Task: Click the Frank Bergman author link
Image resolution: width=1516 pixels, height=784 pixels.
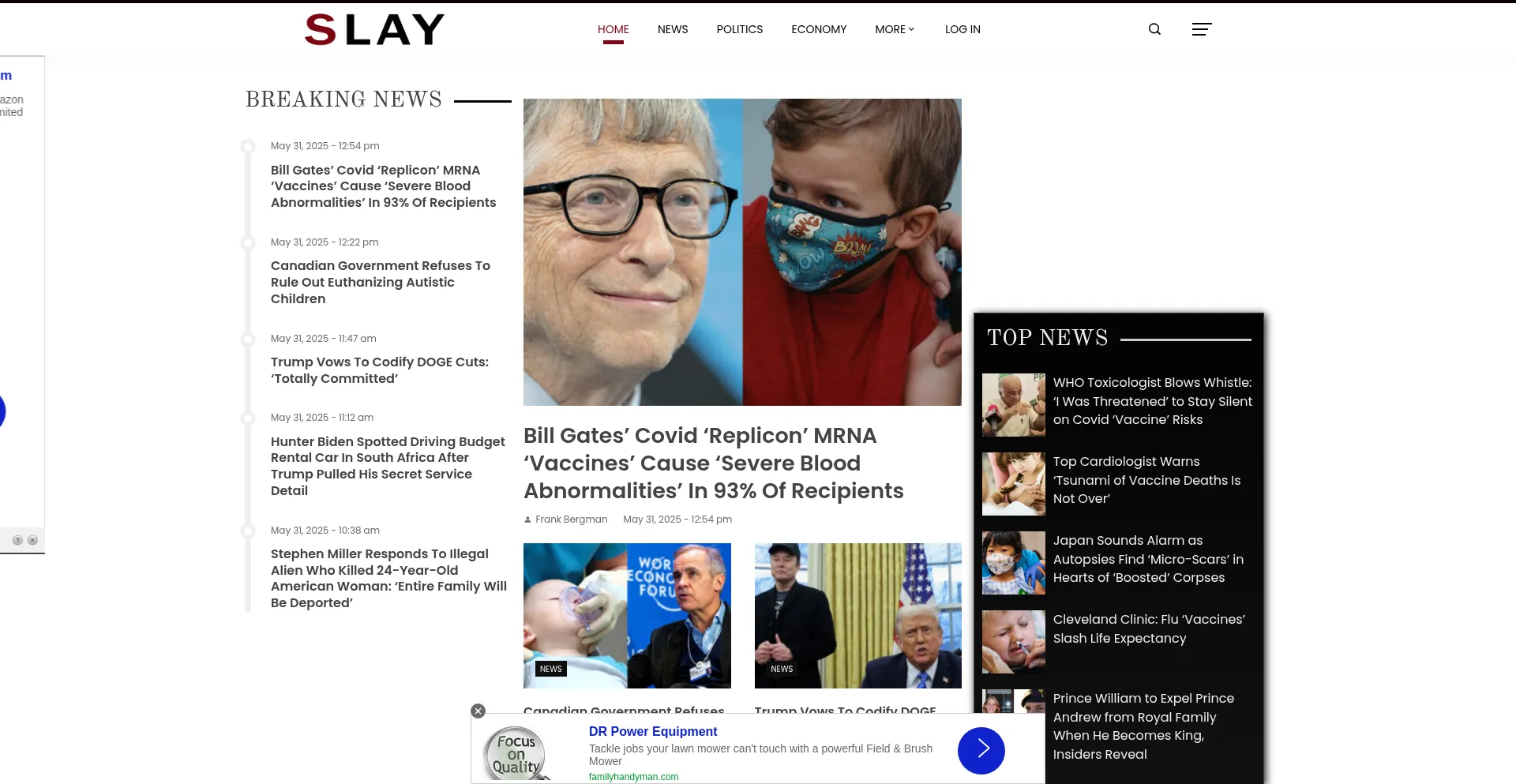Action: click(x=571, y=519)
